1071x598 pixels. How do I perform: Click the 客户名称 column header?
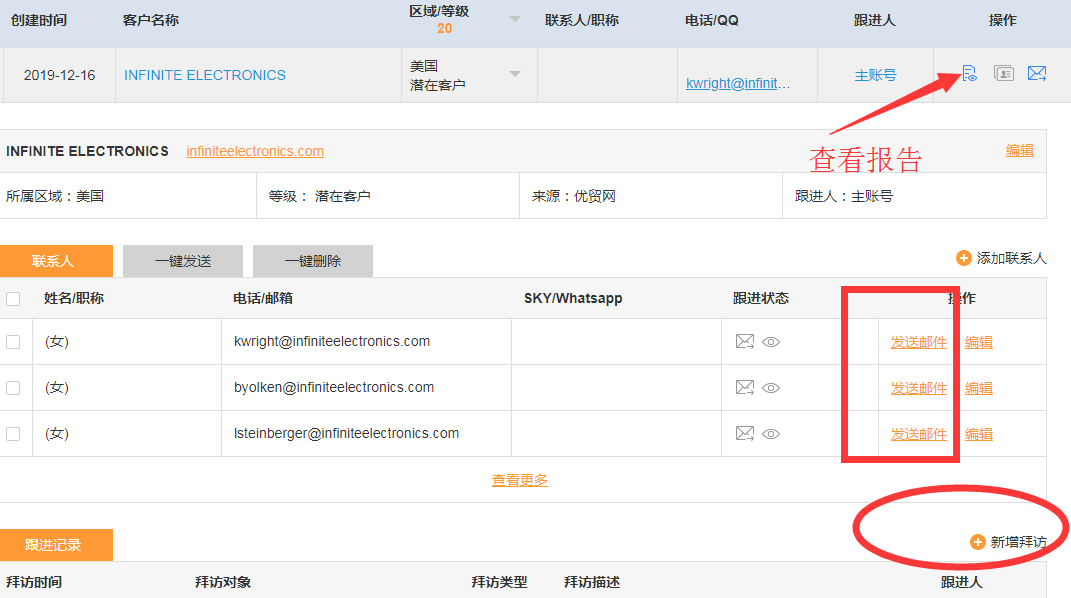point(151,20)
